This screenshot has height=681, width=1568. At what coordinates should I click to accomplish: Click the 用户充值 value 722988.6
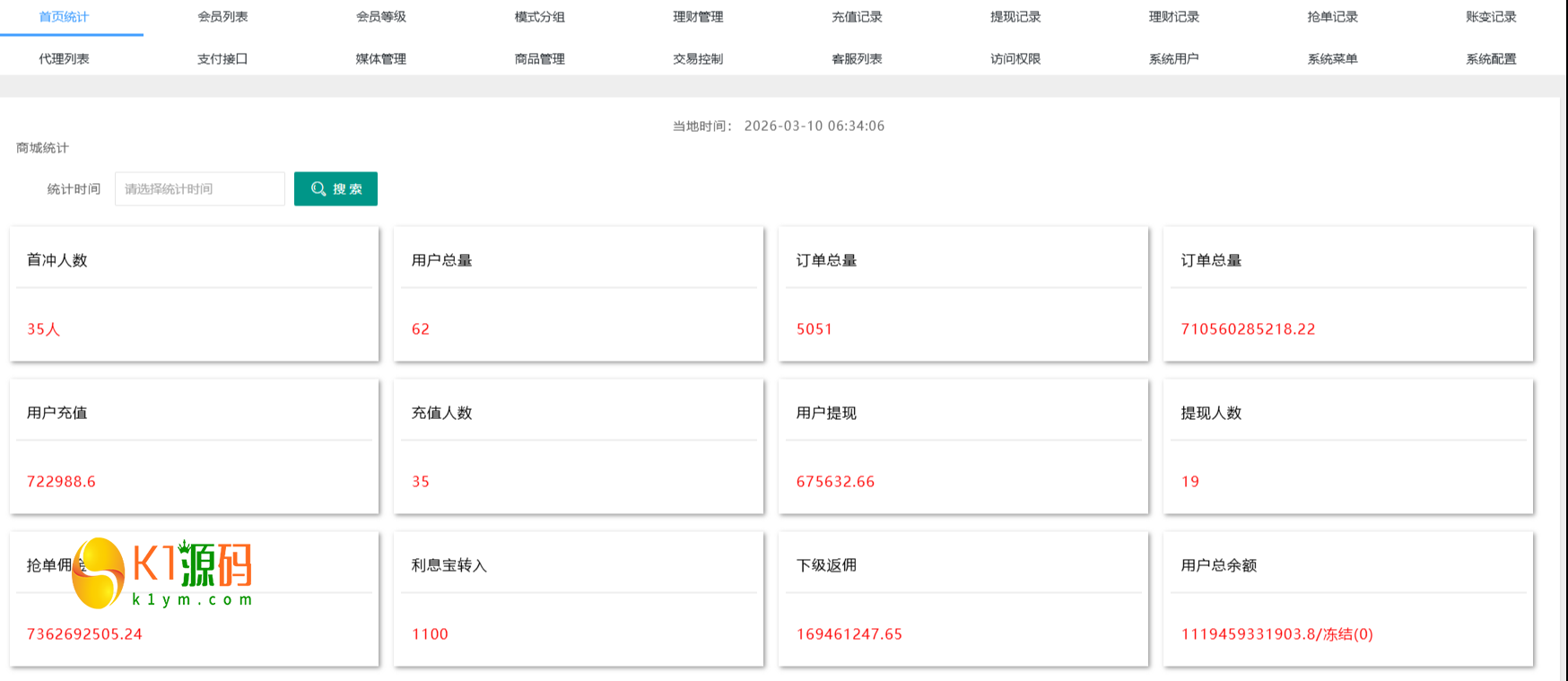point(61,482)
